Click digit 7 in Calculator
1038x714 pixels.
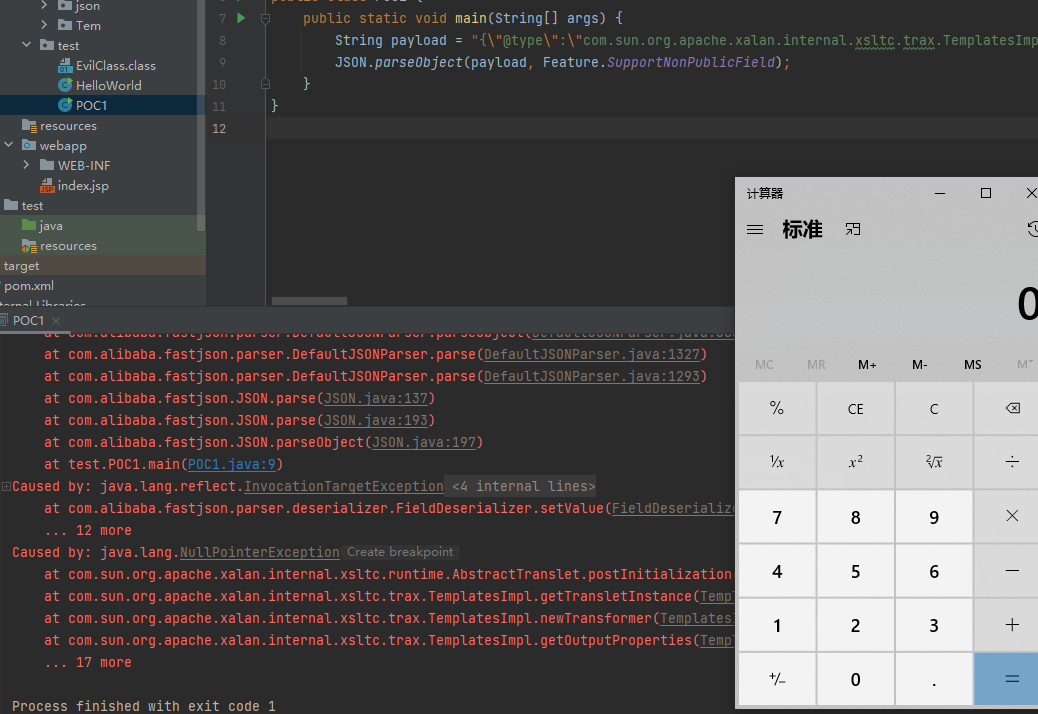click(777, 516)
